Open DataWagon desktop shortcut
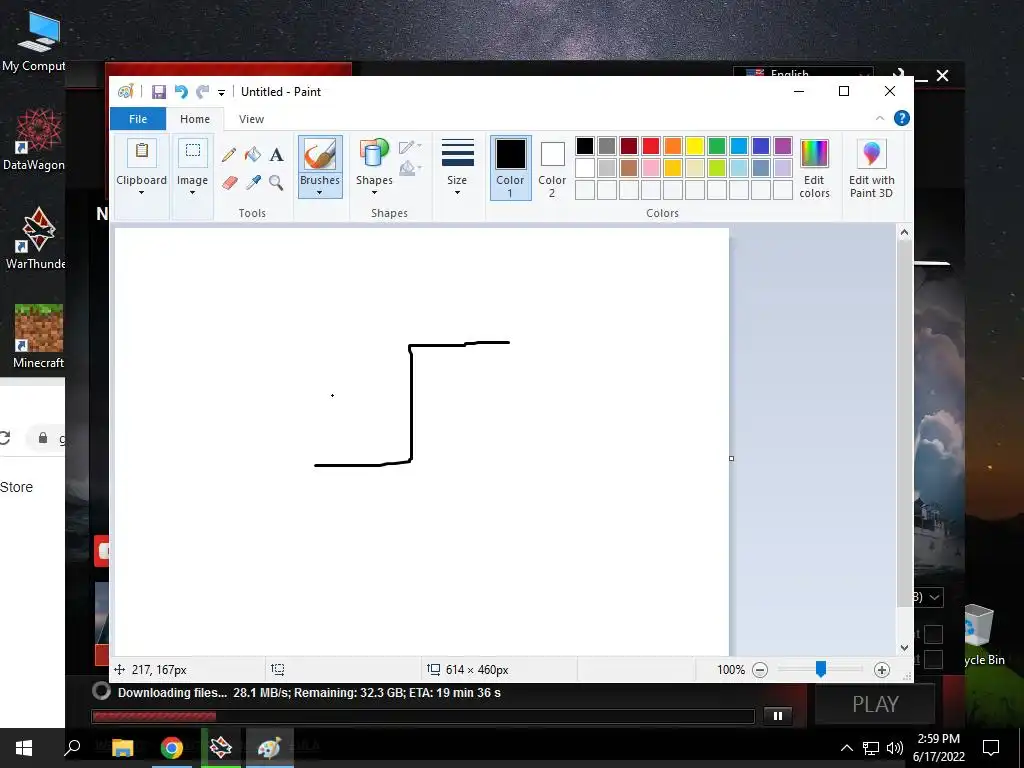The image size is (1024, 768). tap(34, 140)
